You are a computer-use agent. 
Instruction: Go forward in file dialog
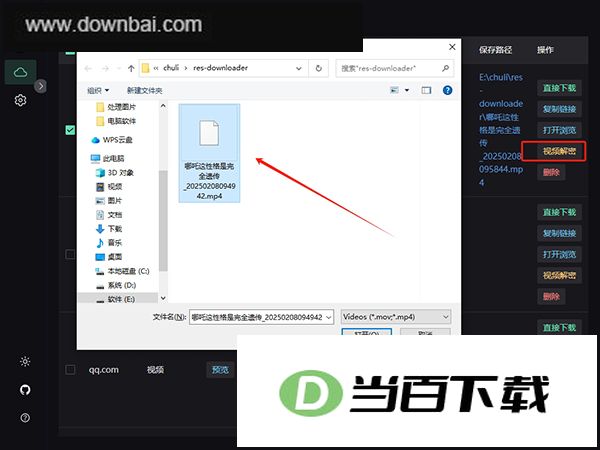[x=105, y=68]
